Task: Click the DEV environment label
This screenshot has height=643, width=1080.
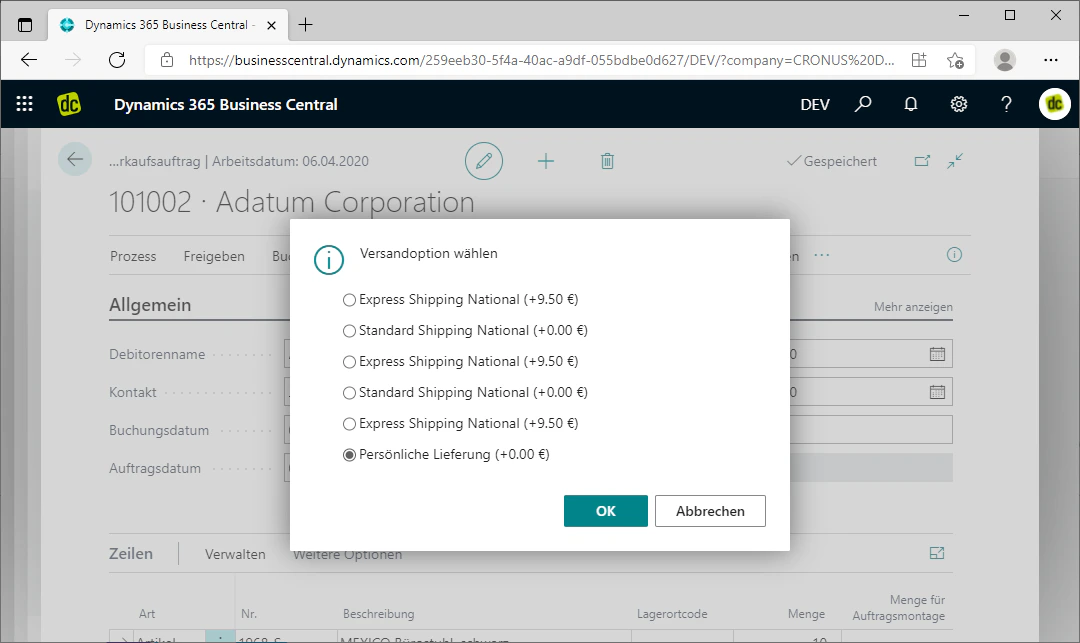Action: click(x=815, y=105)
